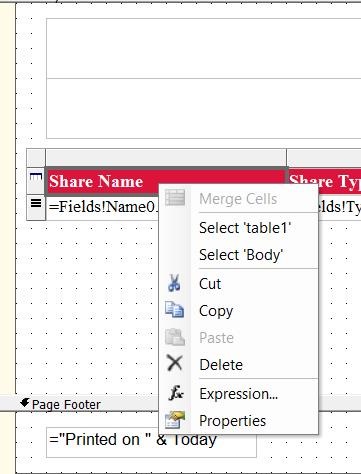This screenshot has height=474, width=361.
Task: Choose Select 'Body' from the context menu
Action: [x=241, y=255]
